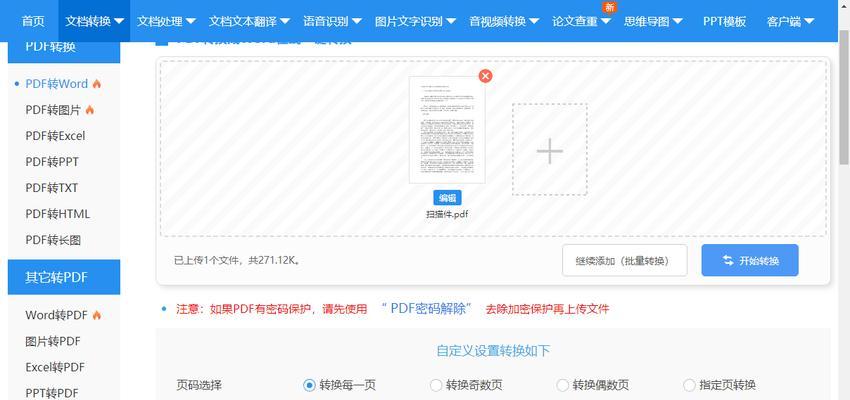Viewport: 850px width, 400px height.
Task: Click the 自定义设置转换如下 heading
Action: tap(493, 351)
